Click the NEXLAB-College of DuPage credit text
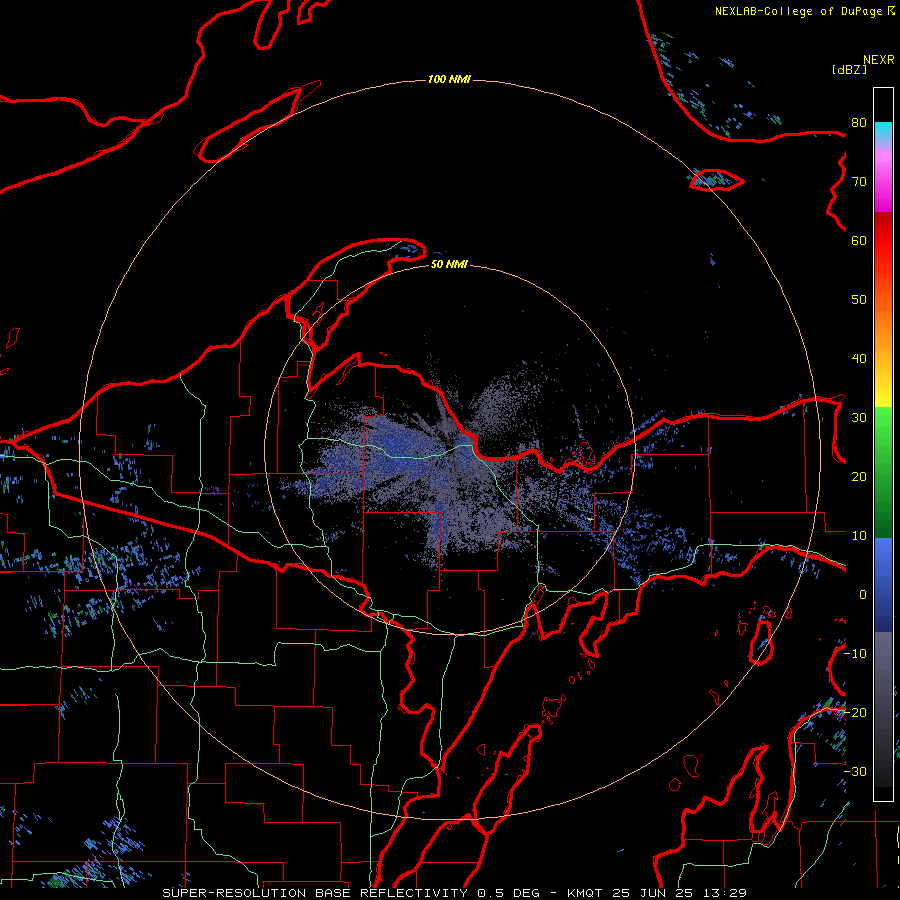The image size is (900, 900). 804,11
